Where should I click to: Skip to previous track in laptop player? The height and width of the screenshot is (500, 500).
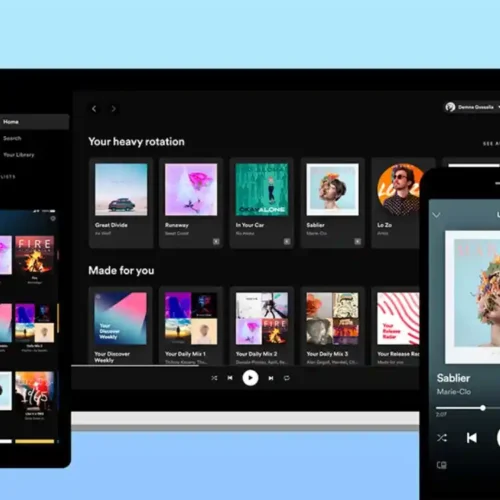point(230,378)
